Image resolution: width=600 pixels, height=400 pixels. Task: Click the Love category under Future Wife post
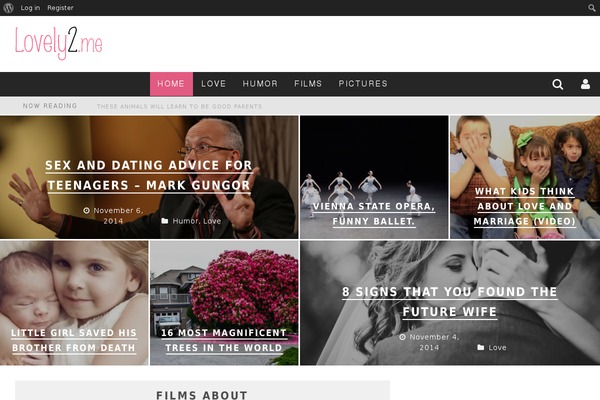[497, 348]
